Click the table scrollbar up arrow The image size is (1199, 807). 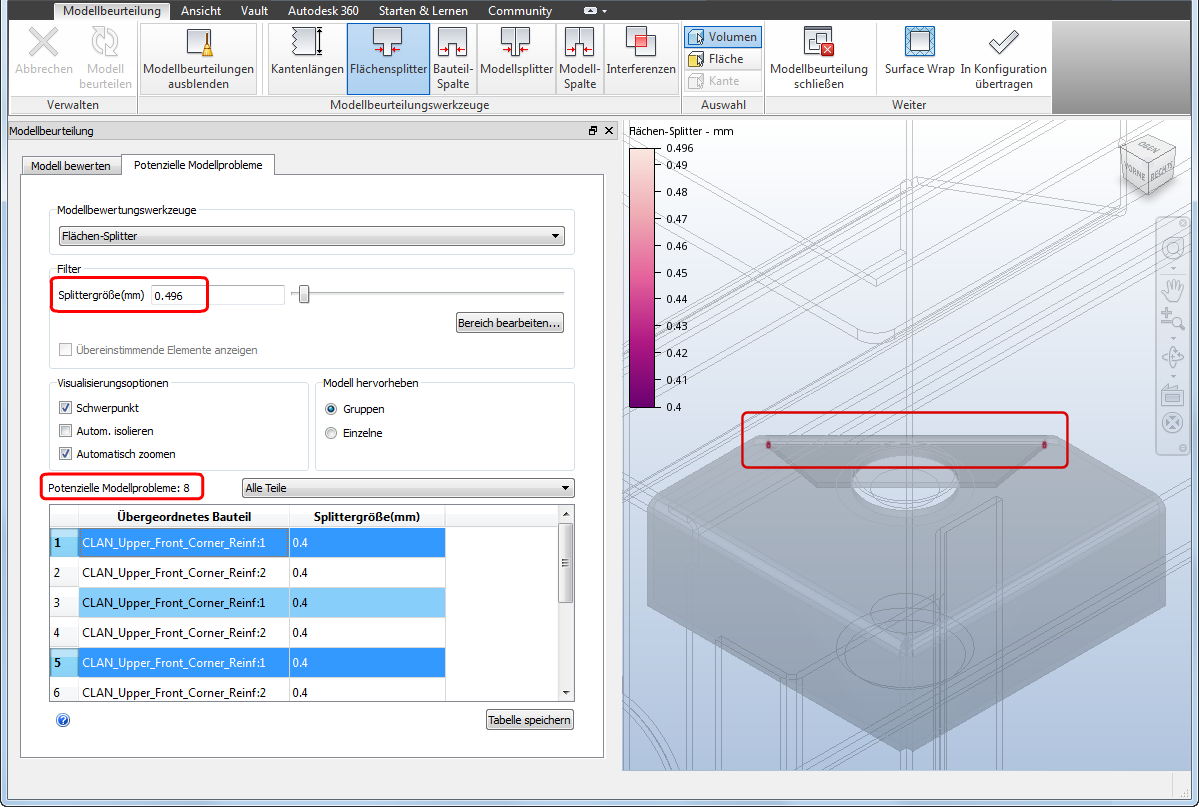pyautogui.click(x=566, y=514)
